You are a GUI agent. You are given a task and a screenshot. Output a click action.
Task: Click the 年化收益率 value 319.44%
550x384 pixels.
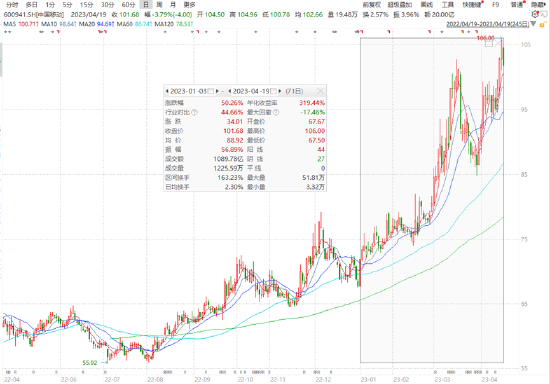click(312, 103)
